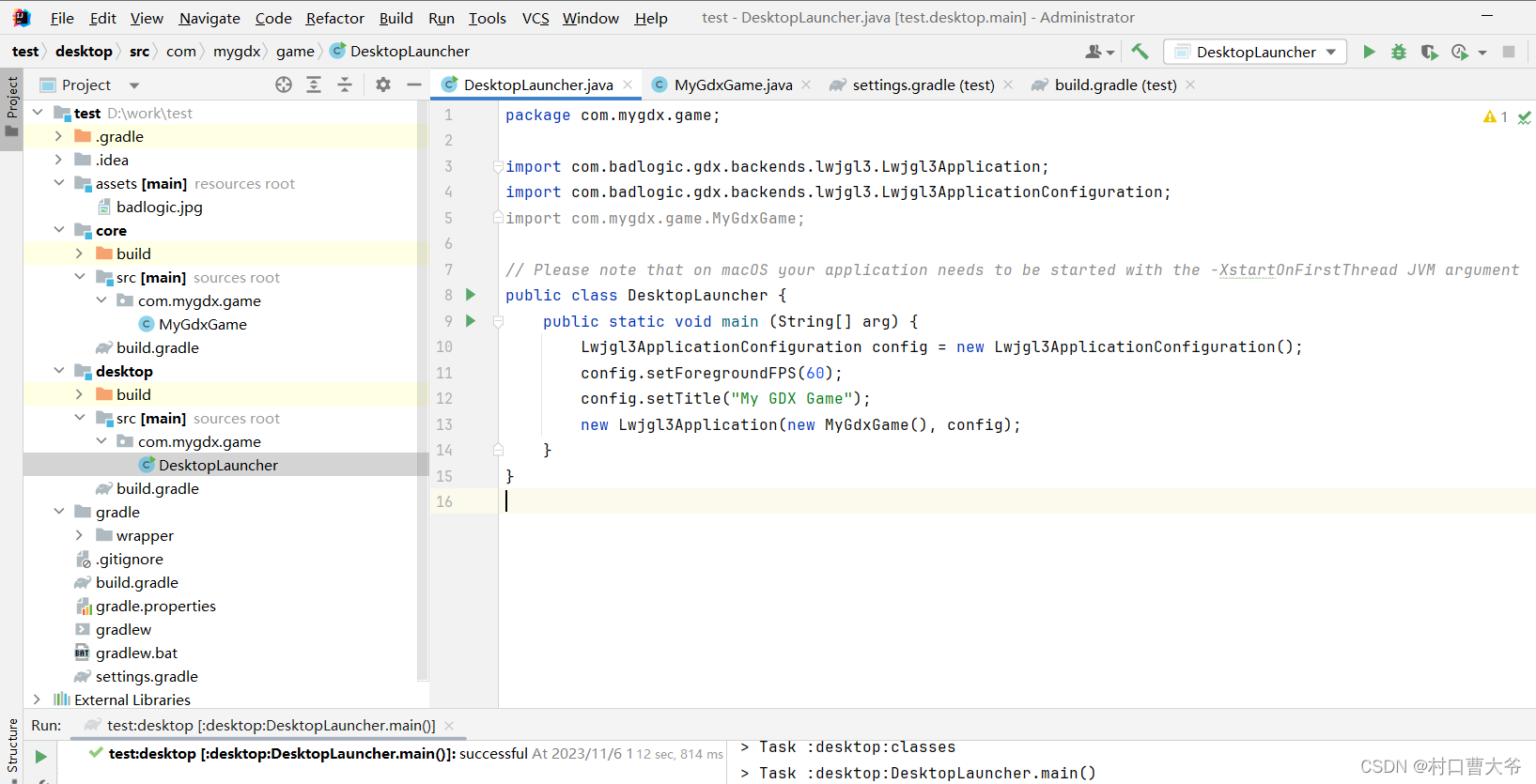Collapse the desktop module tree node
Viewport: 1536px width, 784px height.
pyautogui.click(x=58, y=371)
